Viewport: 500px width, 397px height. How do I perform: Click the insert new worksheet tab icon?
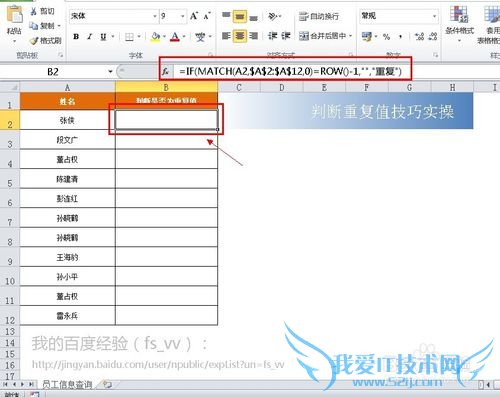coord(107,385)
